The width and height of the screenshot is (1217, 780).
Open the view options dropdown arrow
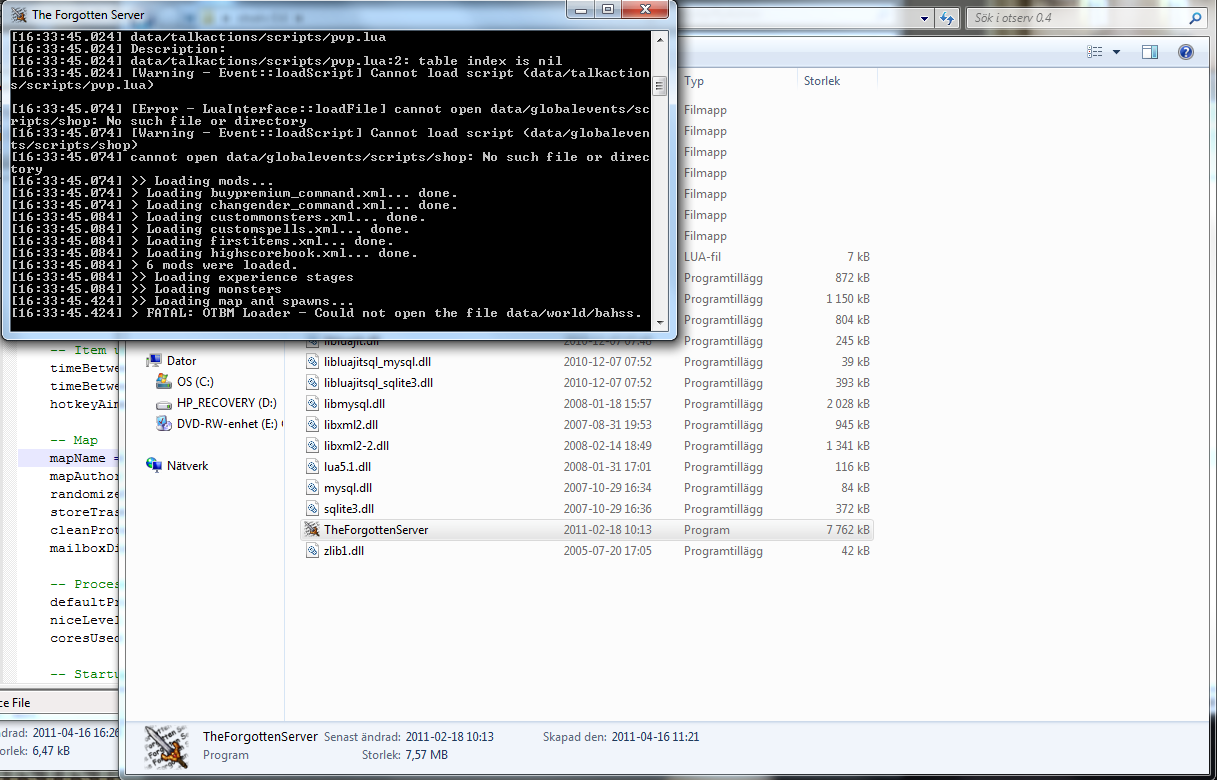(x=1116, y=52)
